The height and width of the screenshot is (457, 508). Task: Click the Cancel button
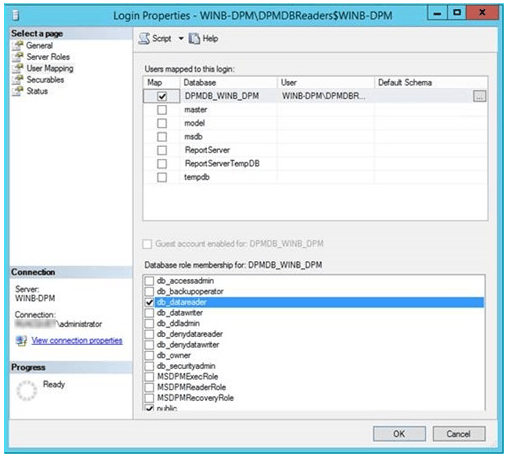pyautogui.click(x=459, y=434)
